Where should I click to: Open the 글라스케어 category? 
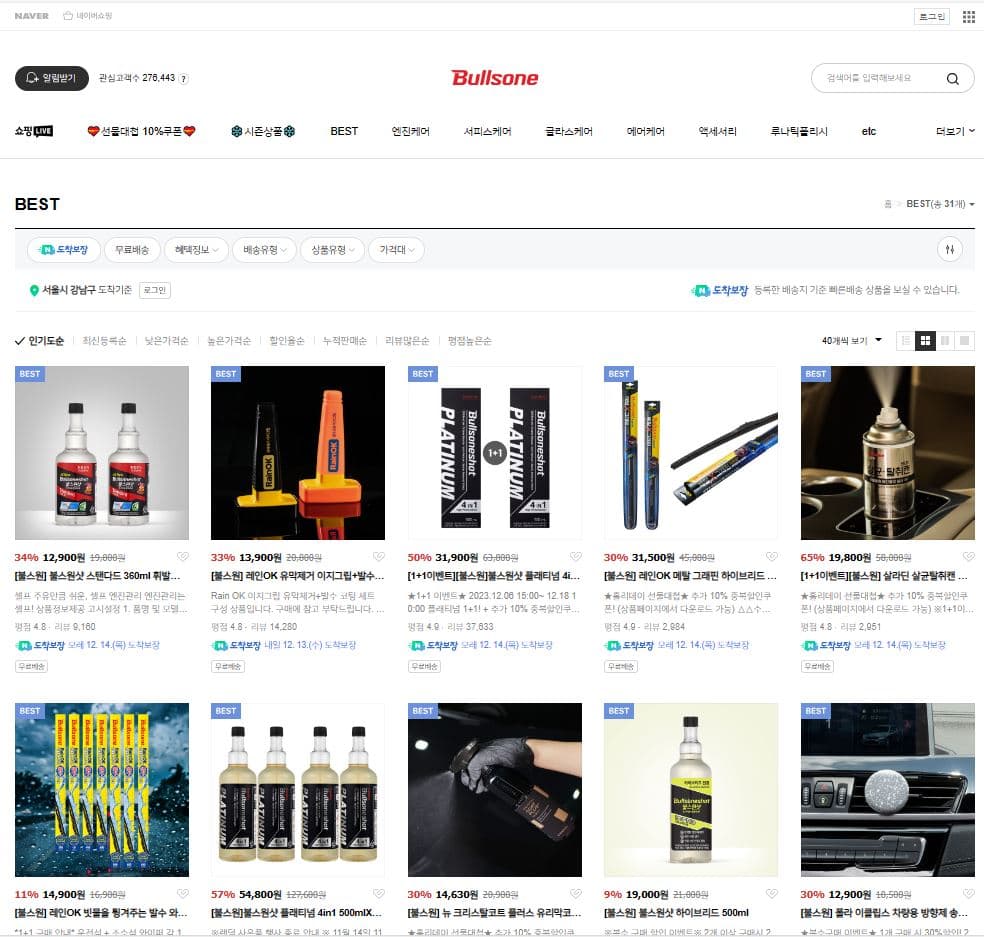(569, 131)
